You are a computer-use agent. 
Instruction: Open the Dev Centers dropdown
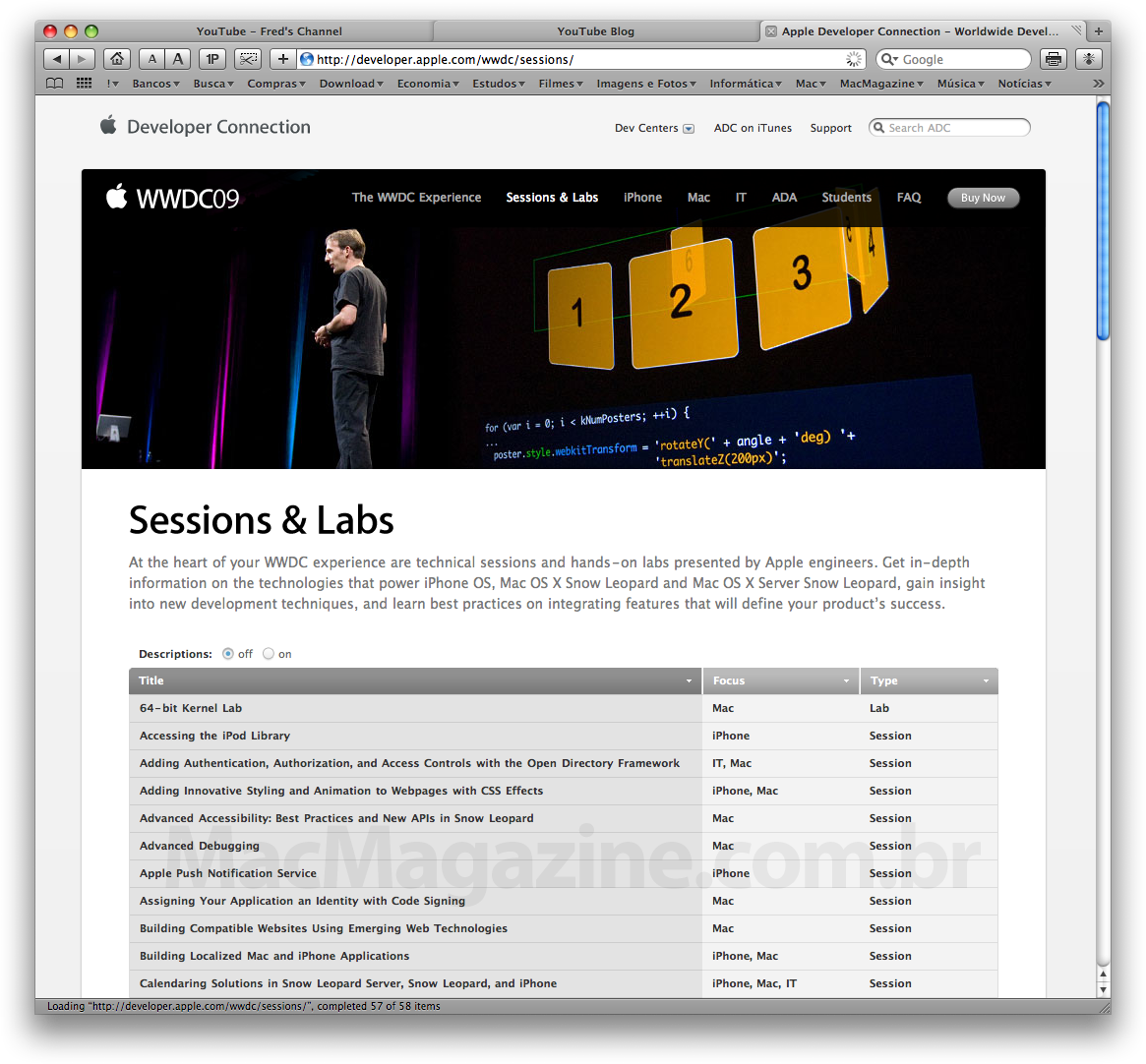(654, 128)
